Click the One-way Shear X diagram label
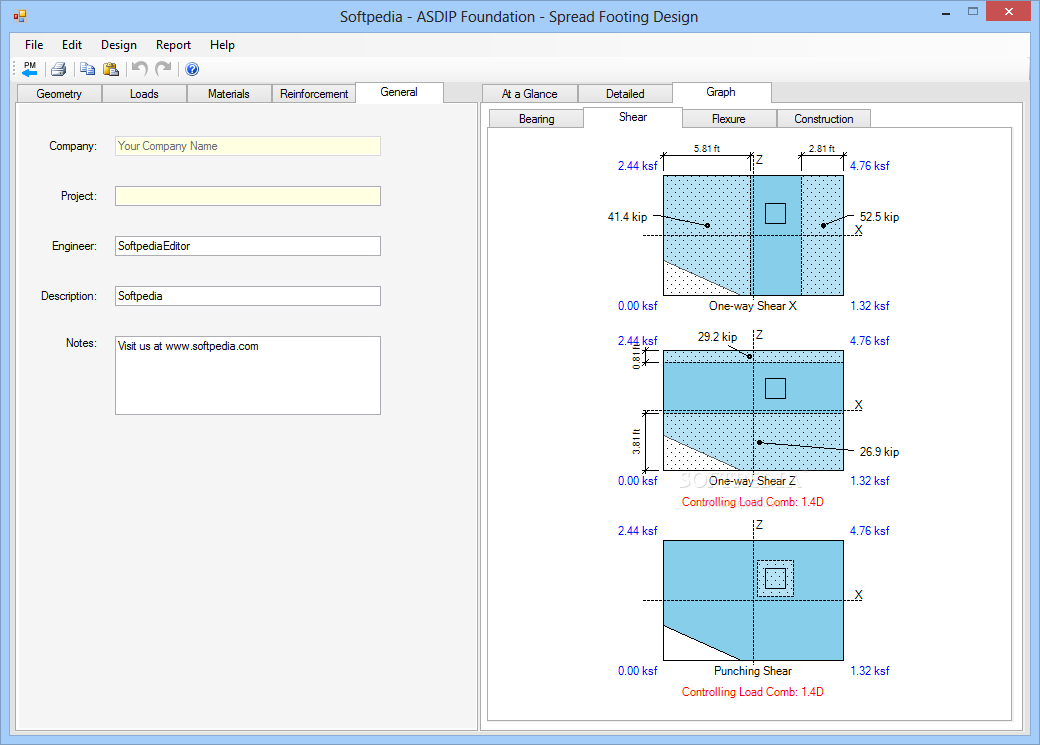Image resolution: width=1040 pixels, height=745 pixels. (753, 306)
